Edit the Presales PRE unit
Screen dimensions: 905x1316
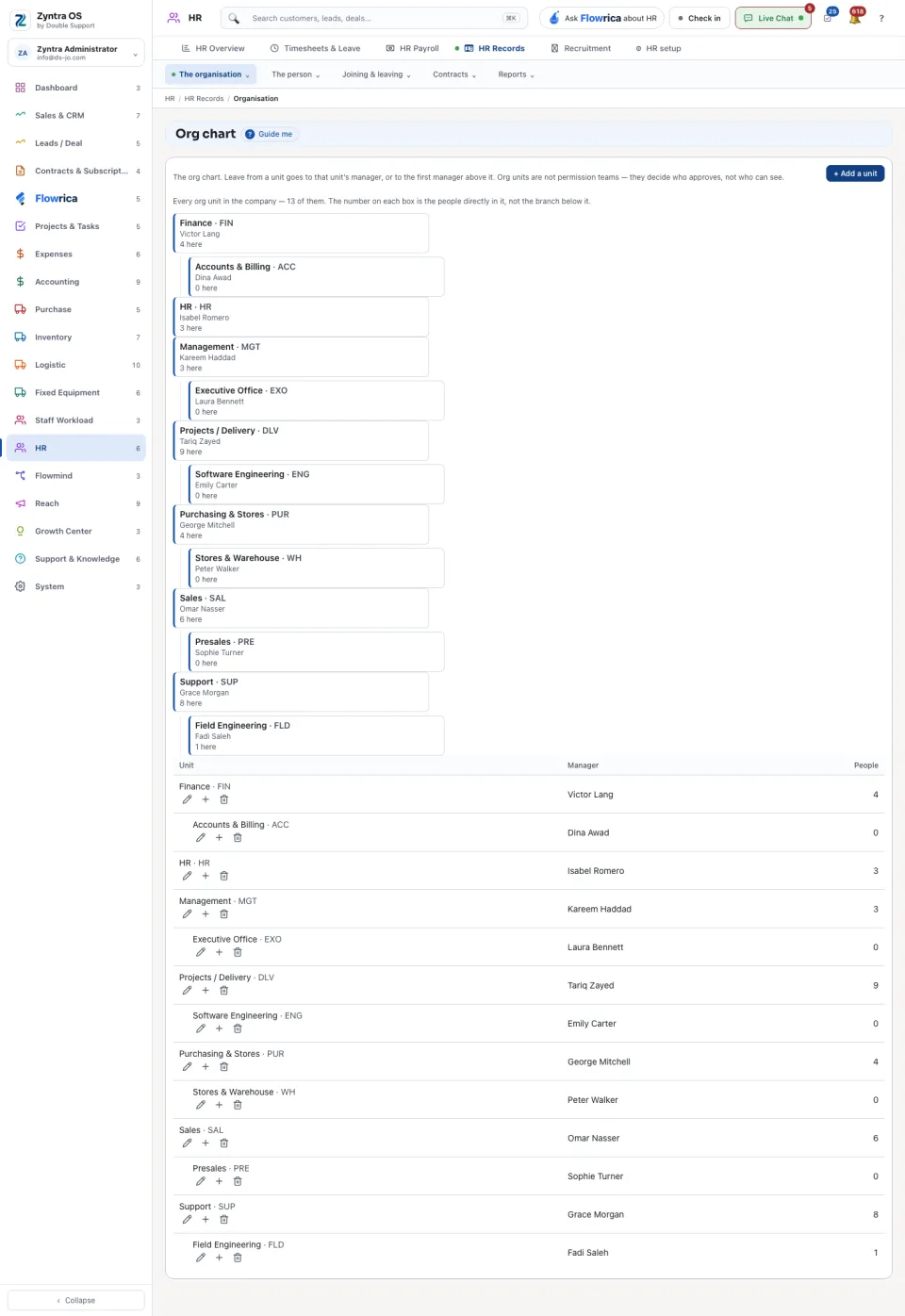[200, 1181]
